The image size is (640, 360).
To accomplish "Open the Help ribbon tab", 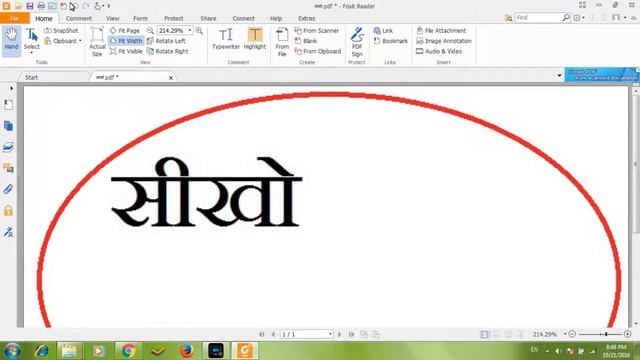I will pyautogui.click(x=276, y=18).
